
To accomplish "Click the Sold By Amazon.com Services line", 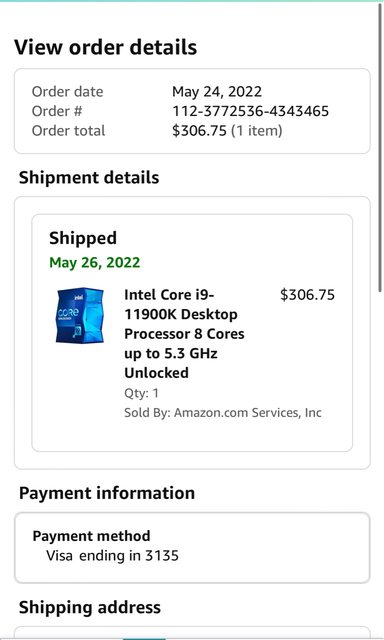I will click(x=223, y=413).
